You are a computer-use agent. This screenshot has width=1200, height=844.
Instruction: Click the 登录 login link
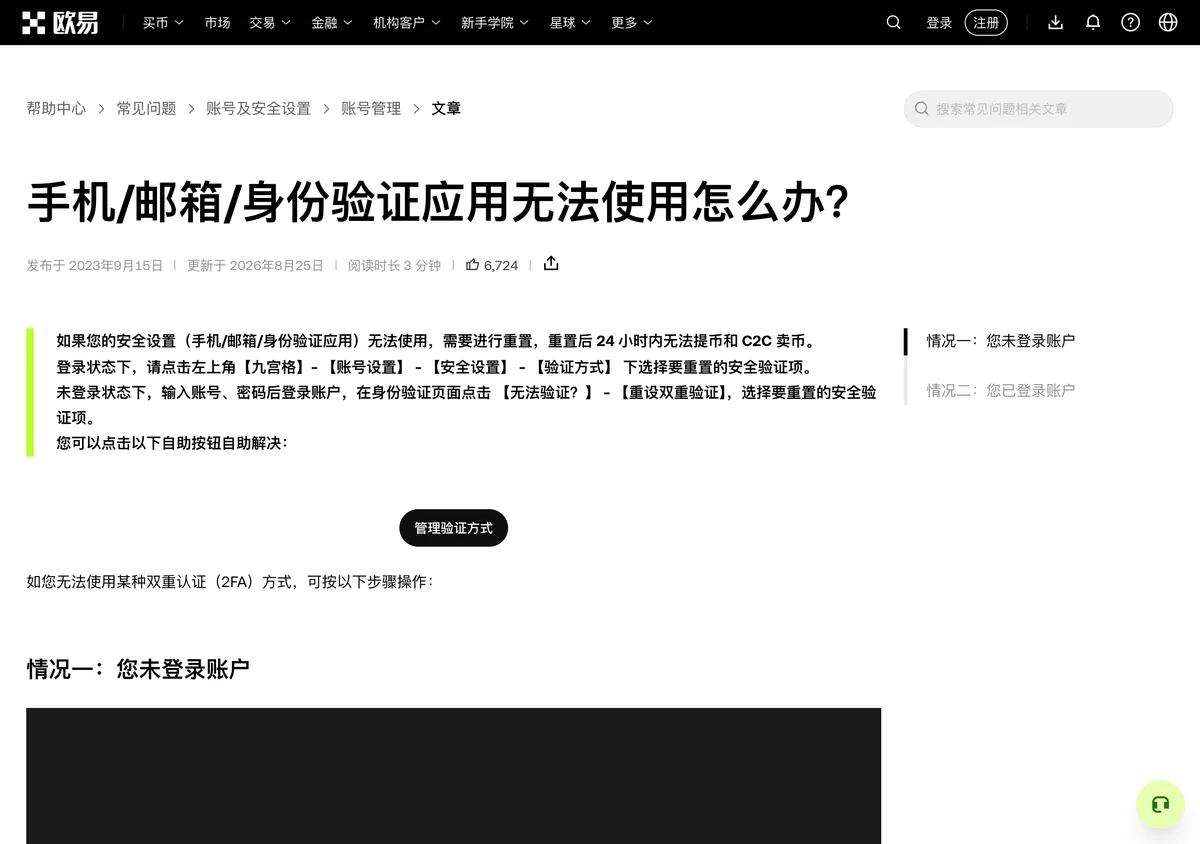(x=939, y=22)
